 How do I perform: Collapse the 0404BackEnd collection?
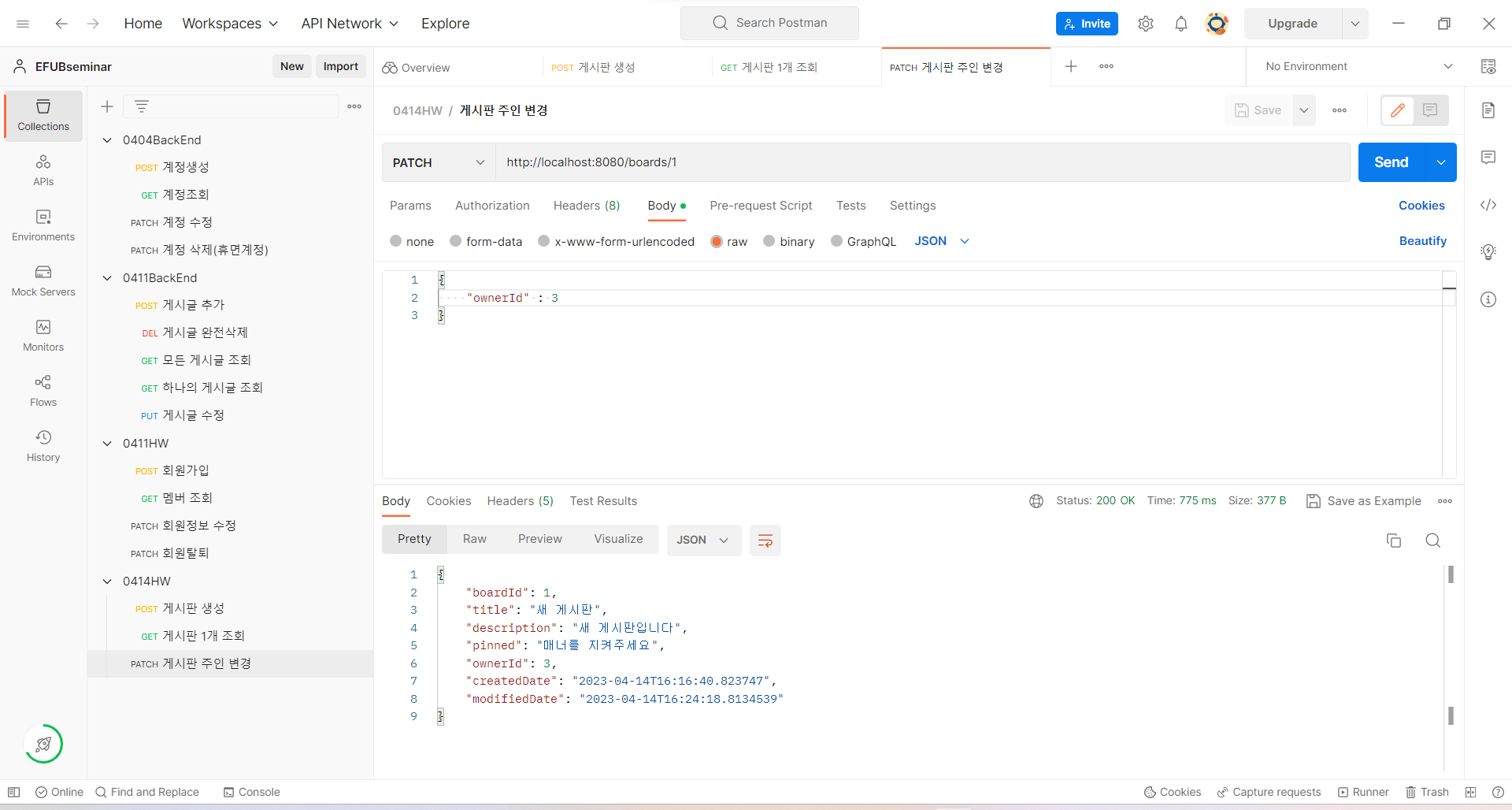pos(107,140)
